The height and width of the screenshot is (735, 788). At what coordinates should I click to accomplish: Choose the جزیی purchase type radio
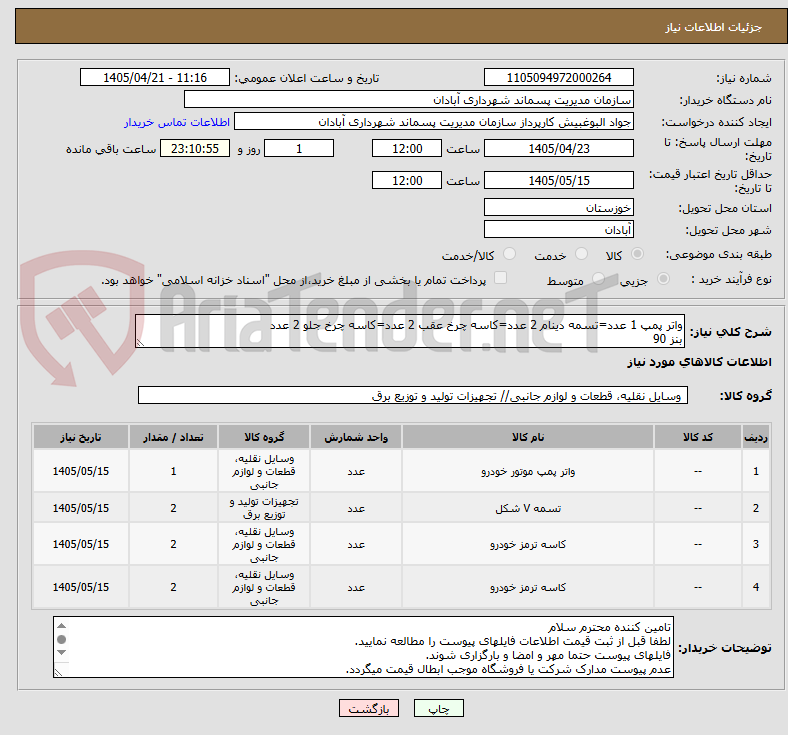click(x=663, y=278)
